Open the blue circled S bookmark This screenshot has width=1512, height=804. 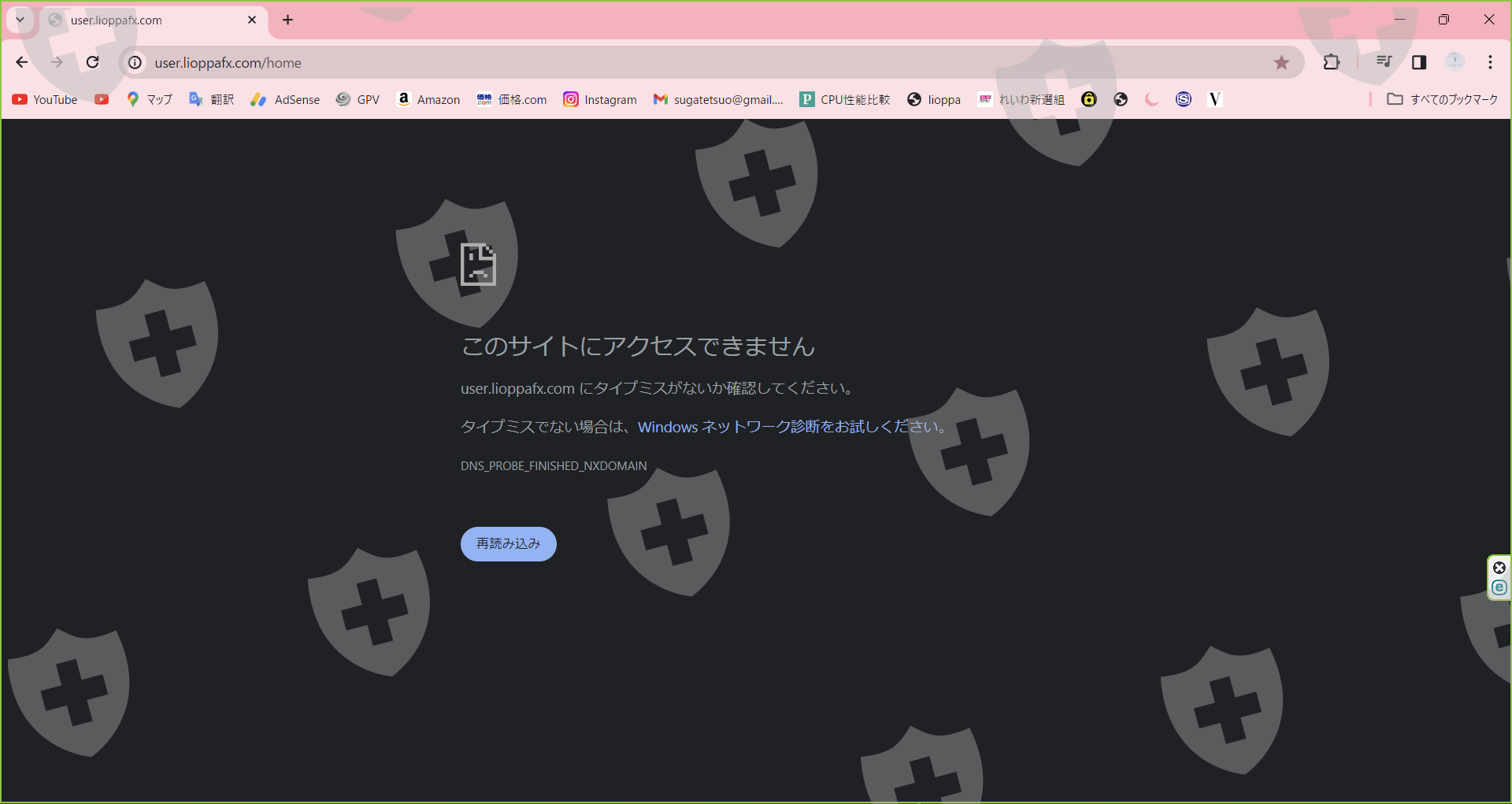pyautogui.click(x=1184, y=99)
